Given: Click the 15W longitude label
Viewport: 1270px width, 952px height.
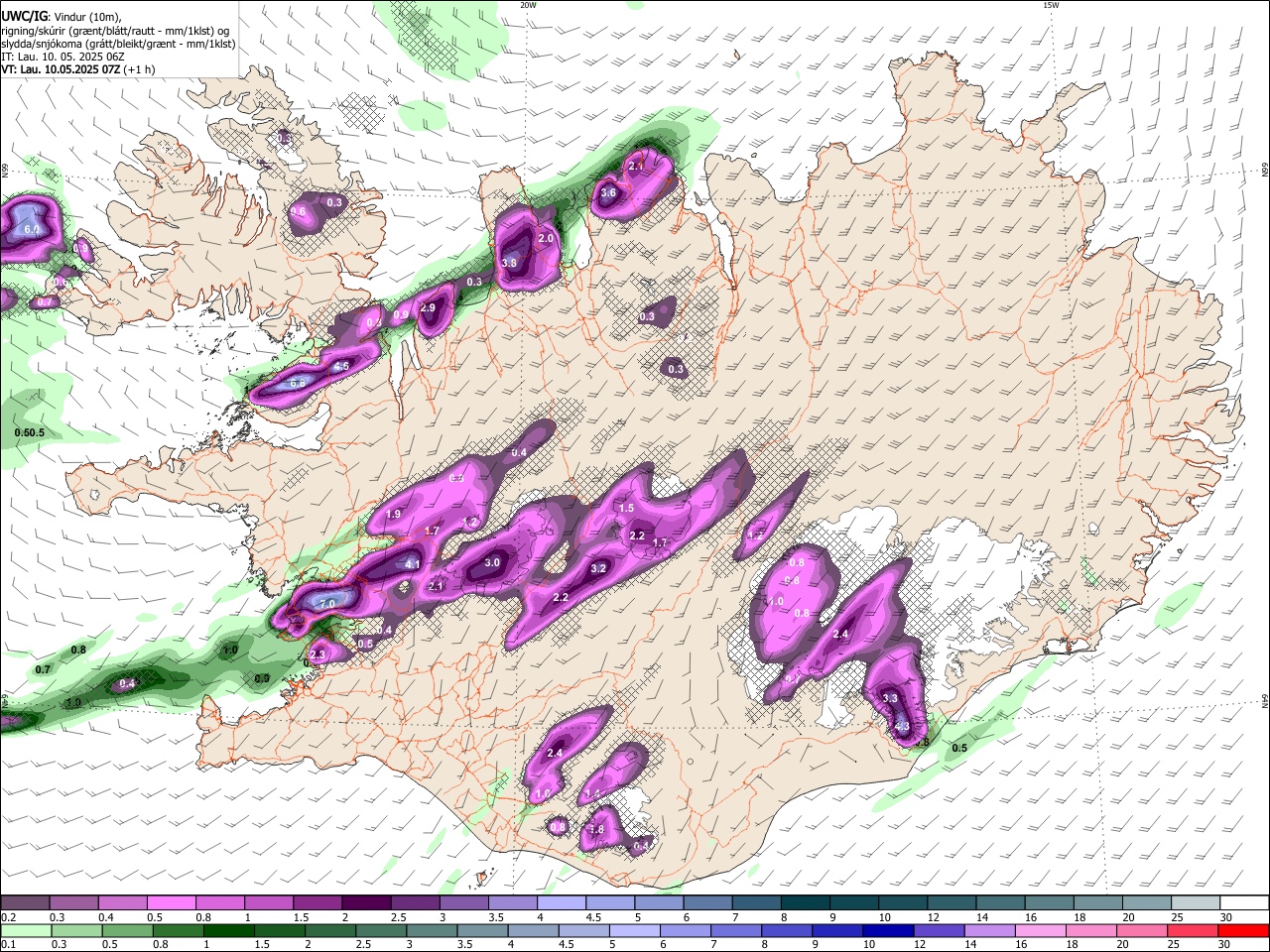Looking at the screenshot, I should pyautogui.click(x=1051, y=5).
